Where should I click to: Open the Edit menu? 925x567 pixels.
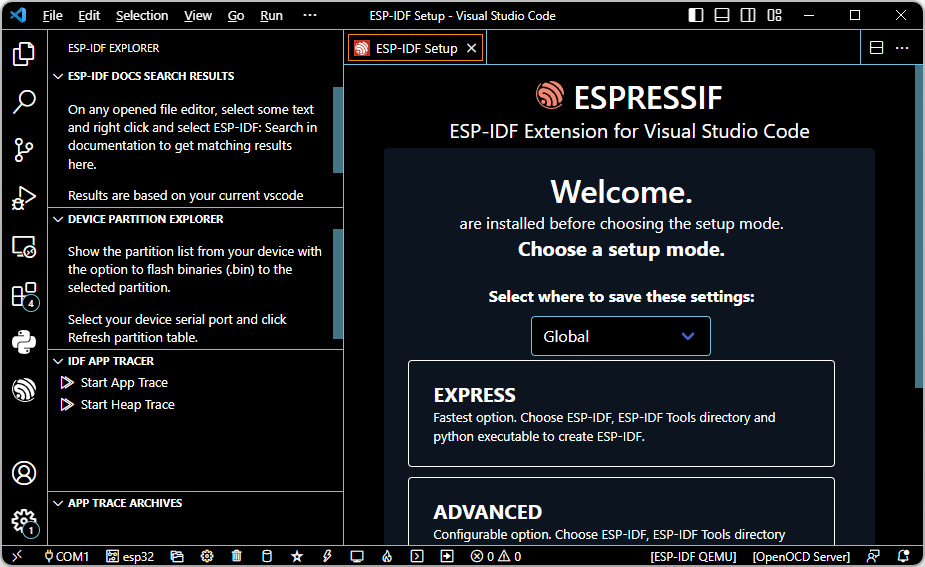(x=89, y=16)
